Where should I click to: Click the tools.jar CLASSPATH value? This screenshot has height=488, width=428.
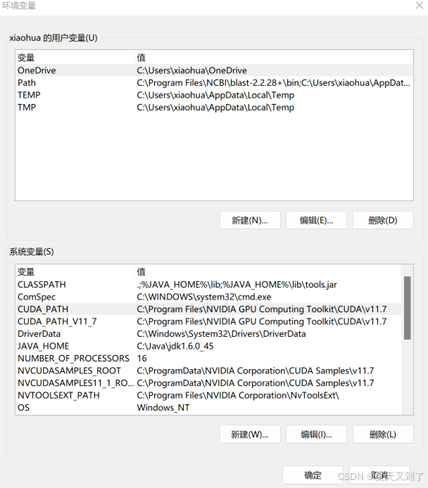(237, 284)
